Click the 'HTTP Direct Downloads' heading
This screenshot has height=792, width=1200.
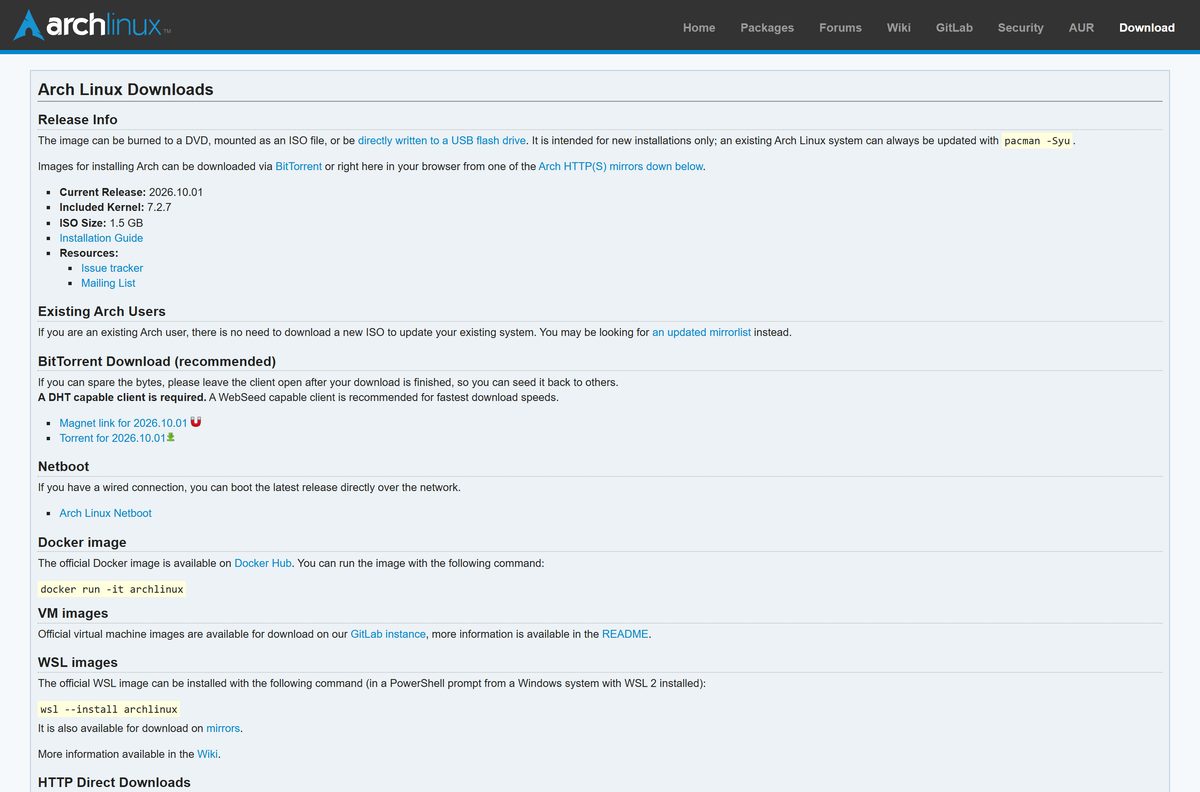pos(114,782)
